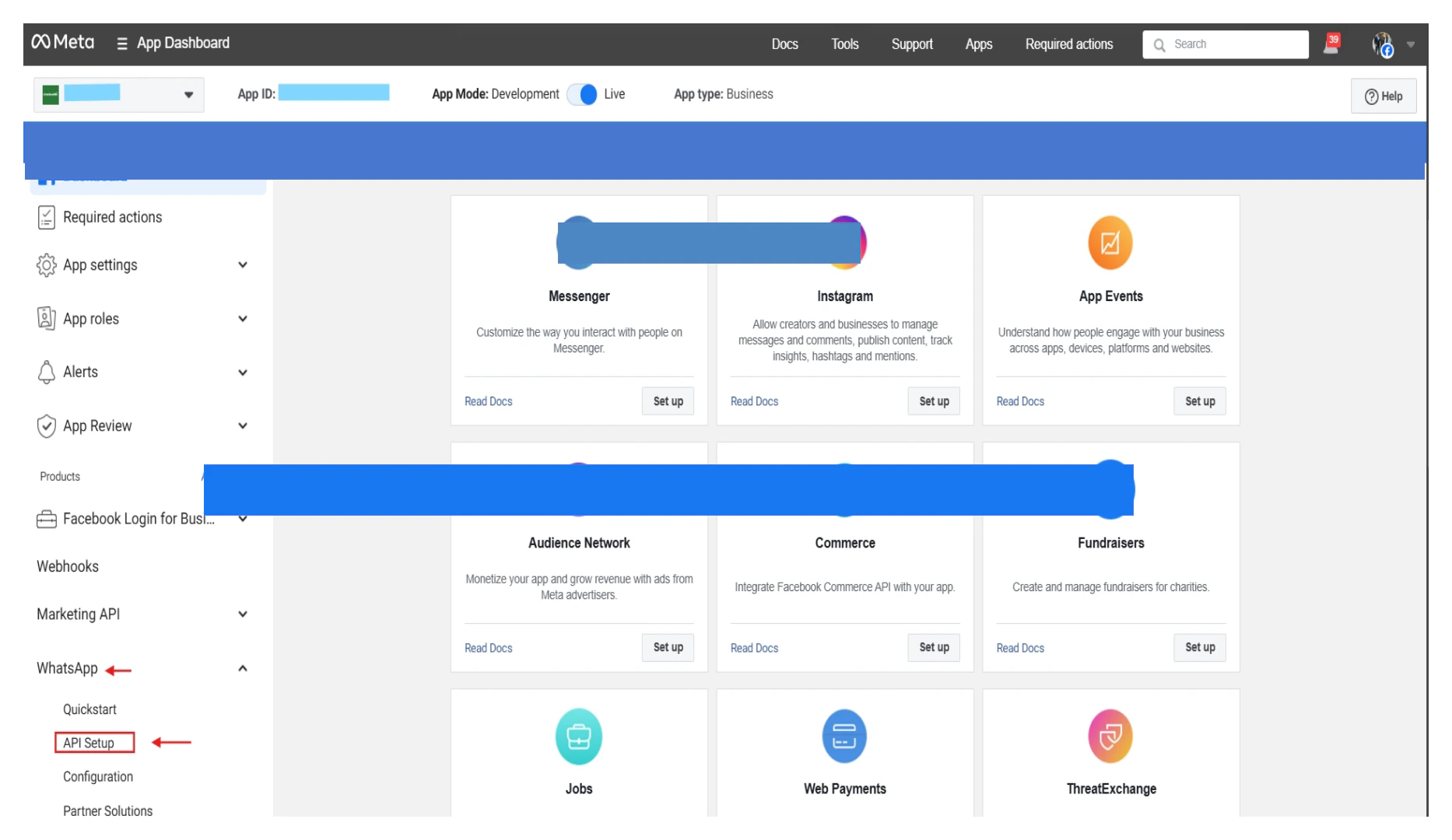The height and width of the screenshot is (840, 1452).
Task: Open Required actions in top navigation
Action: coord(1069,44)
